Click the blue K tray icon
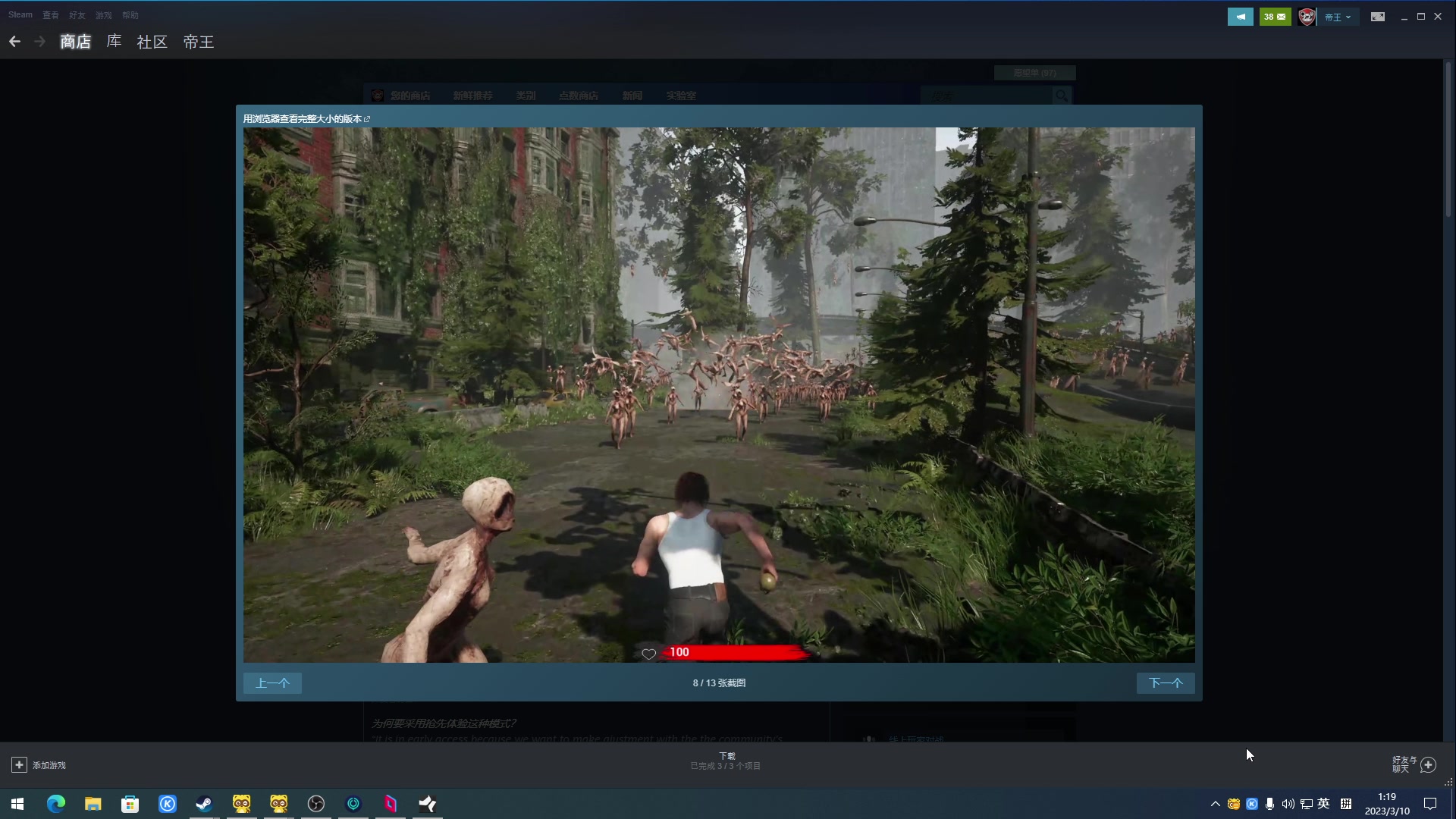 pos(1252,804)
